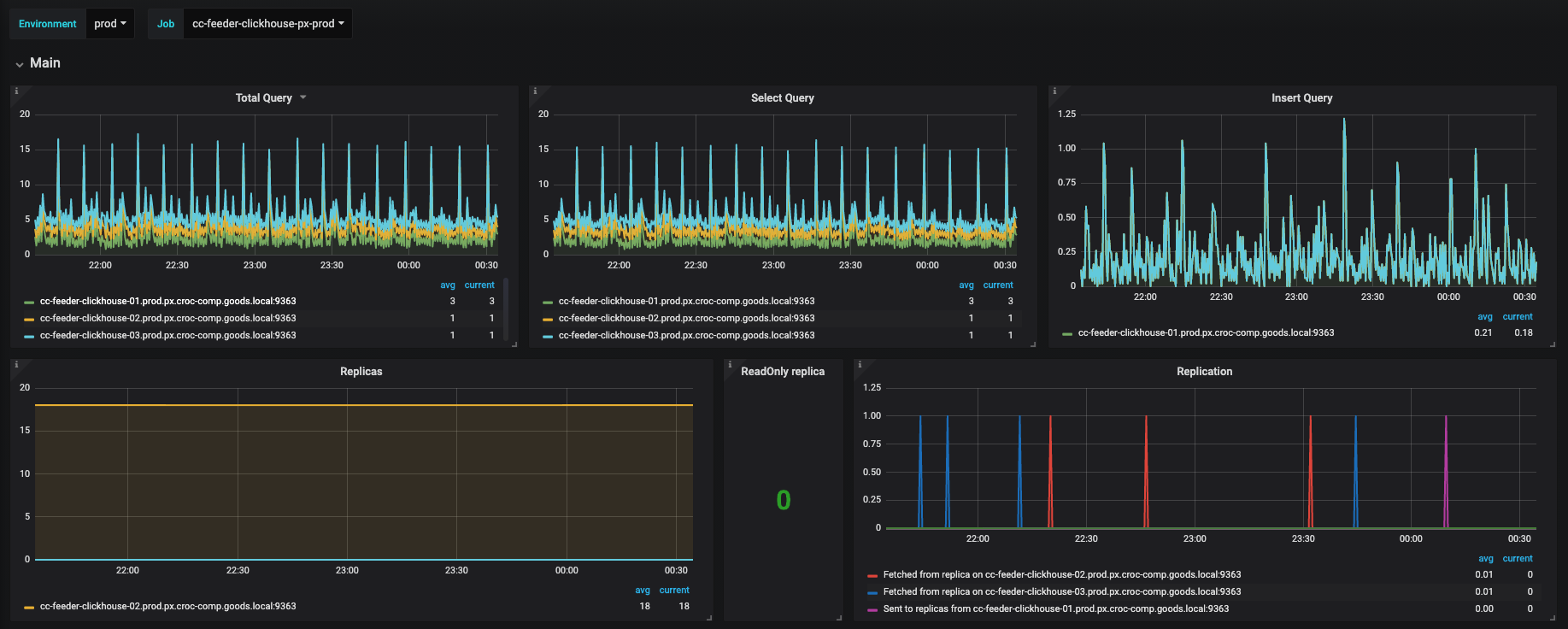
Task: Open the Environment prod dropdown
Action: 110,24
